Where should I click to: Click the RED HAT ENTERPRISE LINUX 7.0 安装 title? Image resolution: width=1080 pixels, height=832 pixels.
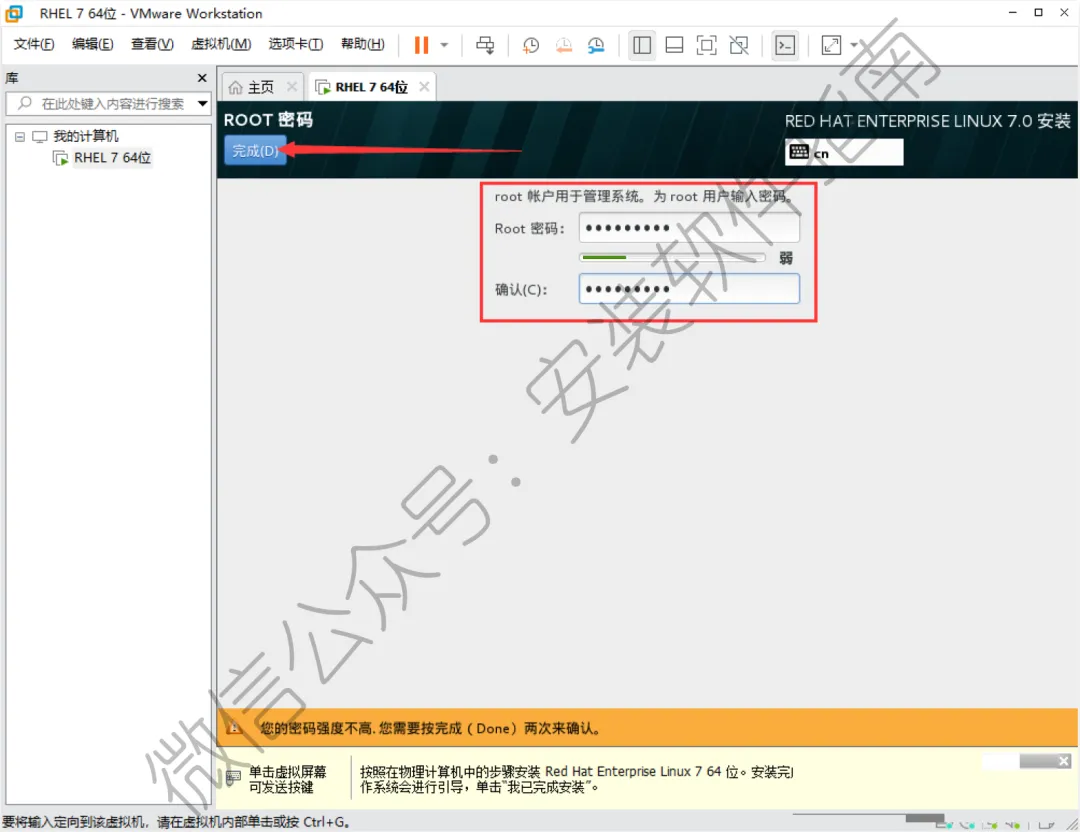[927, 121]
